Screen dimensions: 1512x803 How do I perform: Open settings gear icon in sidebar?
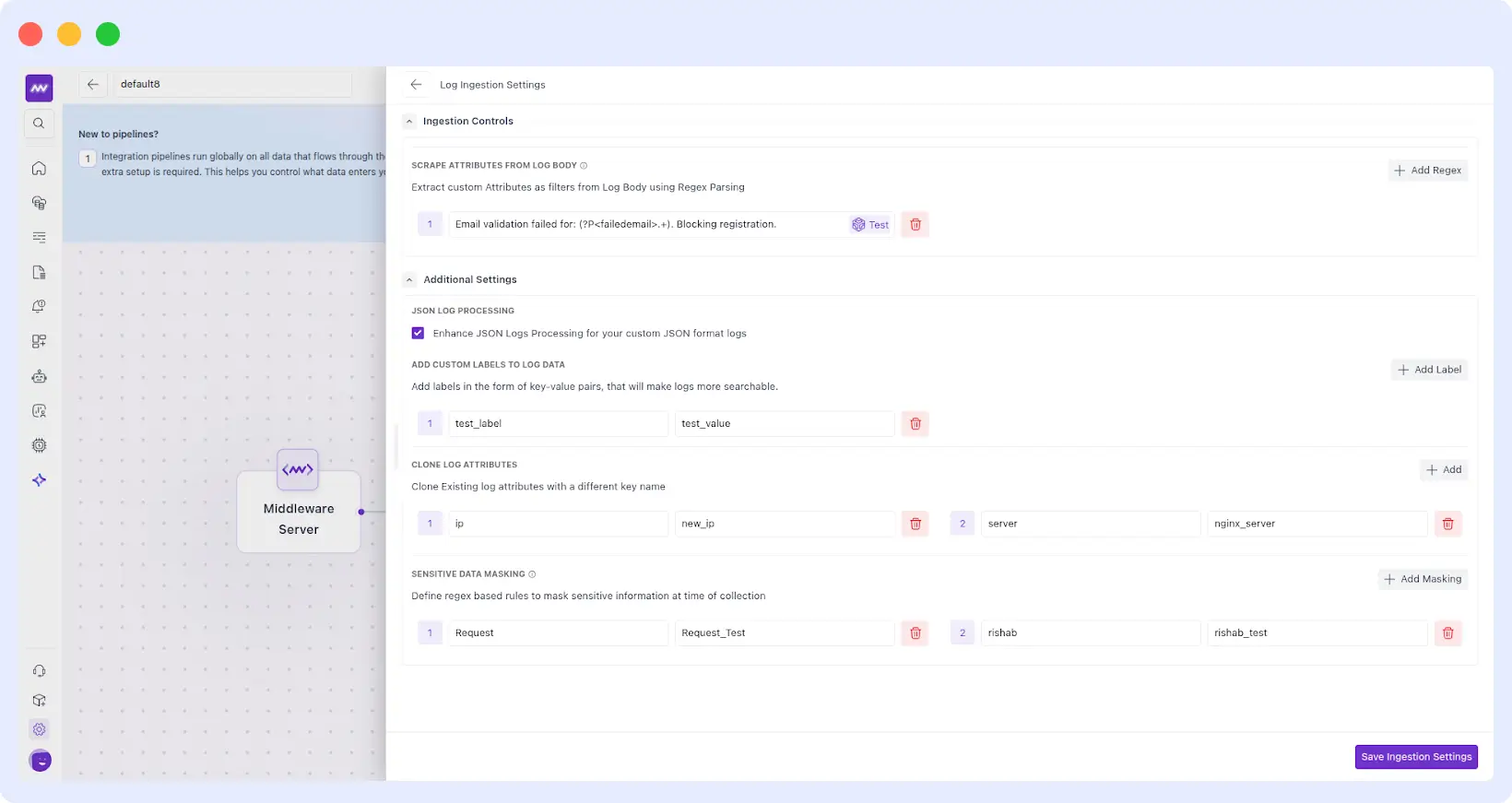tap(39, 729)
